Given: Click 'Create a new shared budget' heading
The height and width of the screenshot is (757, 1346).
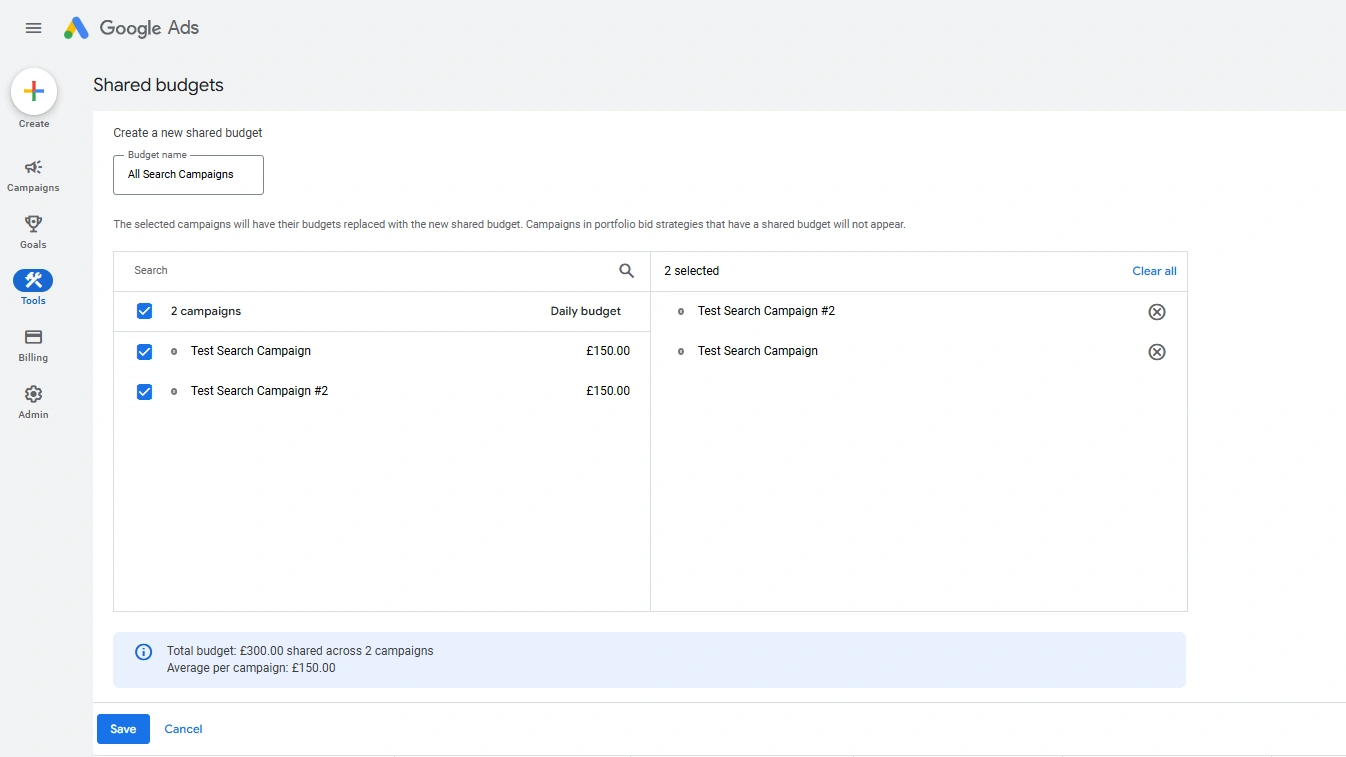Looking at the screenshot, I should coord(188,133).
